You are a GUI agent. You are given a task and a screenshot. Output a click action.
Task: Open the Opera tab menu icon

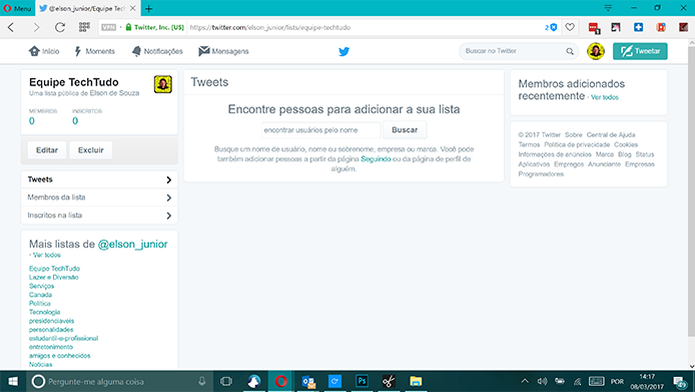pyautogui.click(x=608, y=8)
